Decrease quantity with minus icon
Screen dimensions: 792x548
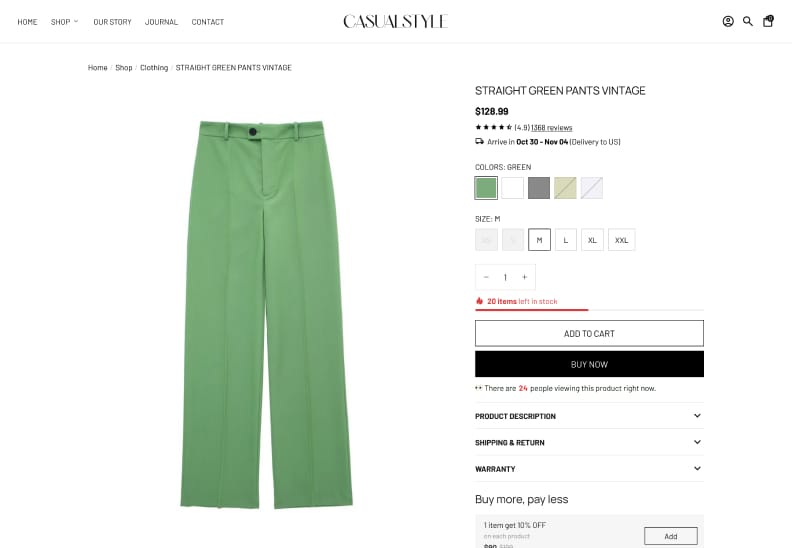pos(486,277)
